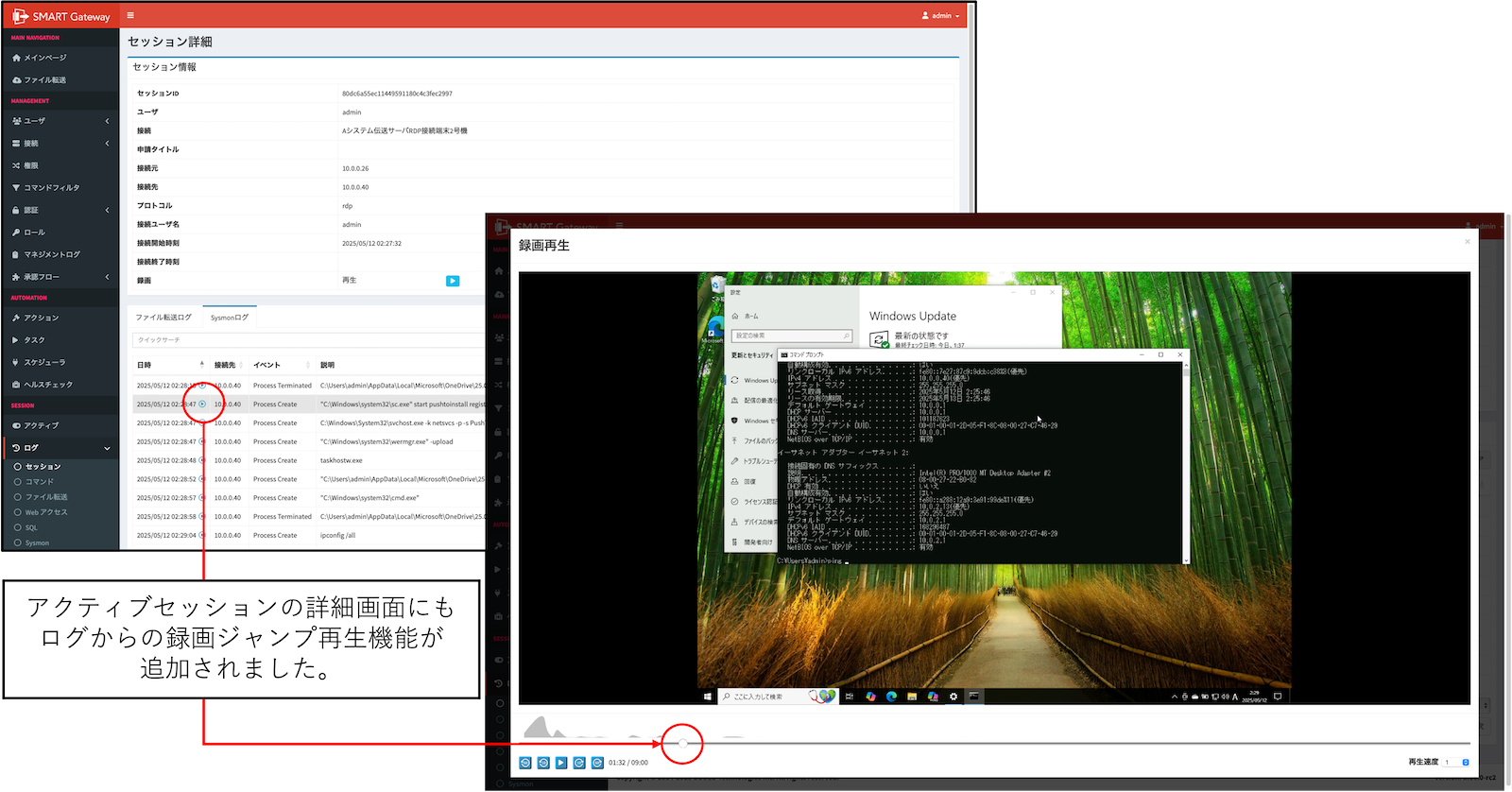Image resolution: width=1512 pixels, height=792 pixels.
Task: Close the 録画再生 dialog
Action: (1468, 242)
